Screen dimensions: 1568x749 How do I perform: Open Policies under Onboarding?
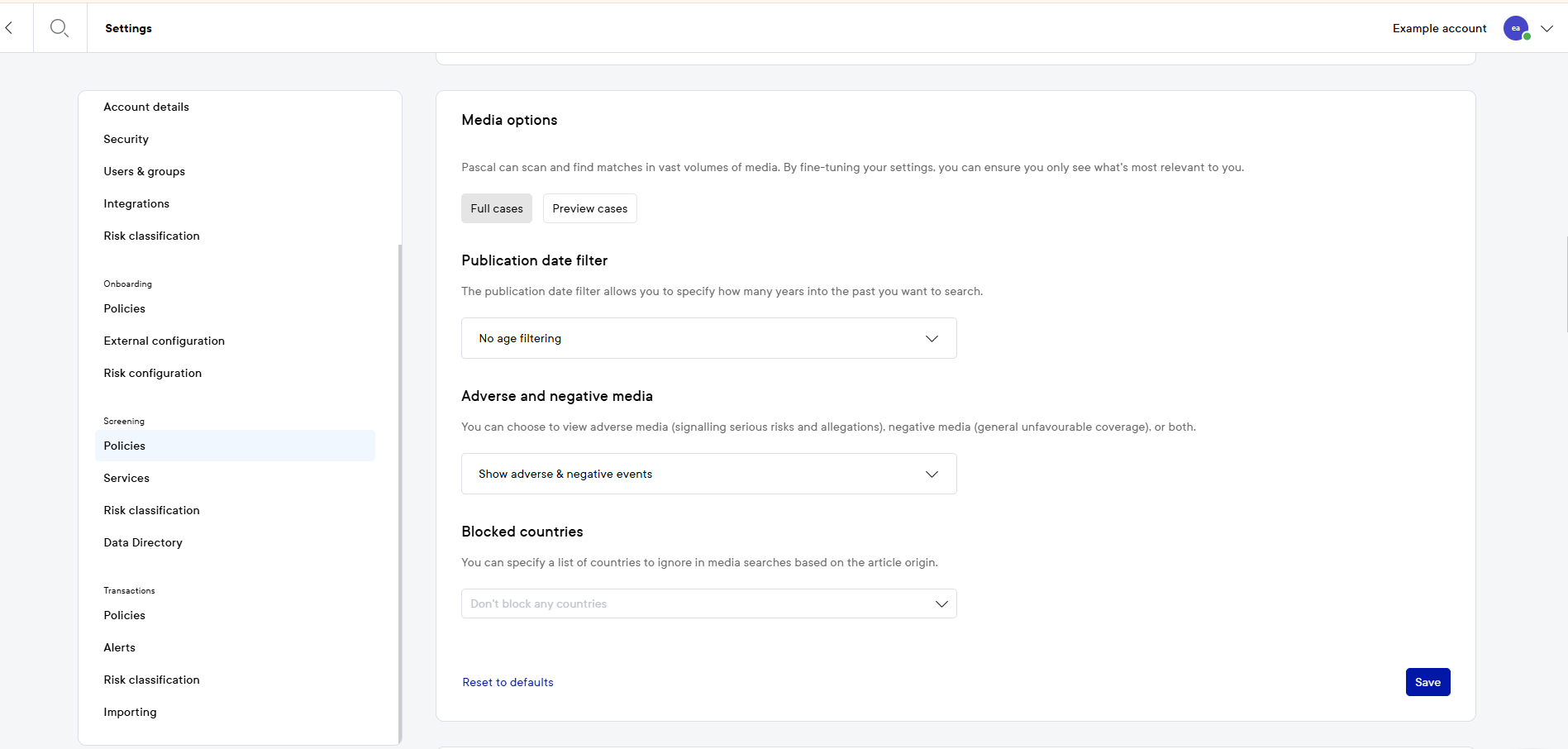coord(125,308)
